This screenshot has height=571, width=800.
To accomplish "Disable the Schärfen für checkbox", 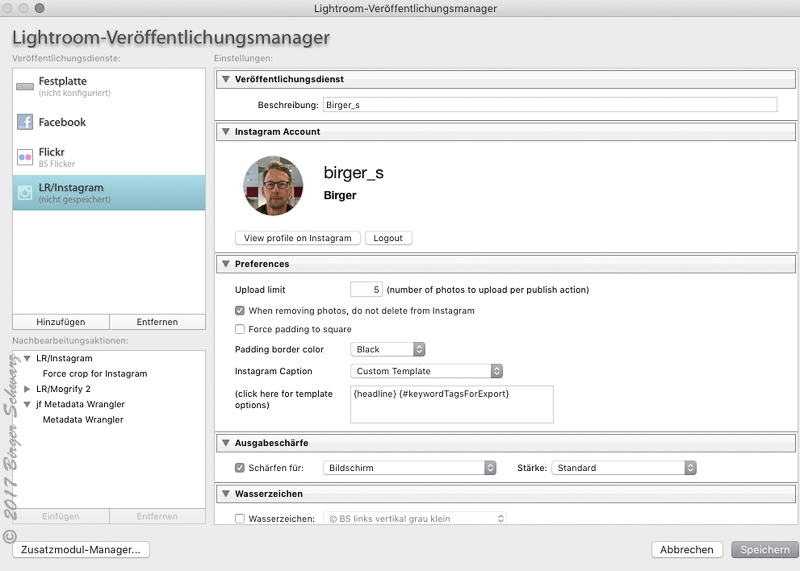I will click(239, 467).
